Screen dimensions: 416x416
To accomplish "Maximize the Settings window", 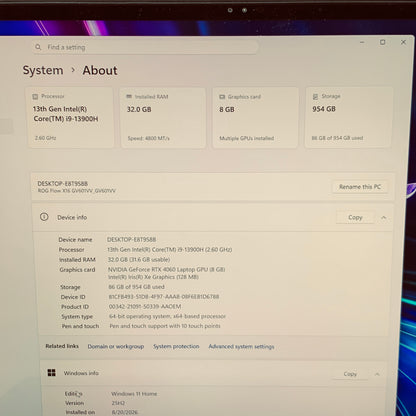I will pyautogui.click(x=383, y=42).
